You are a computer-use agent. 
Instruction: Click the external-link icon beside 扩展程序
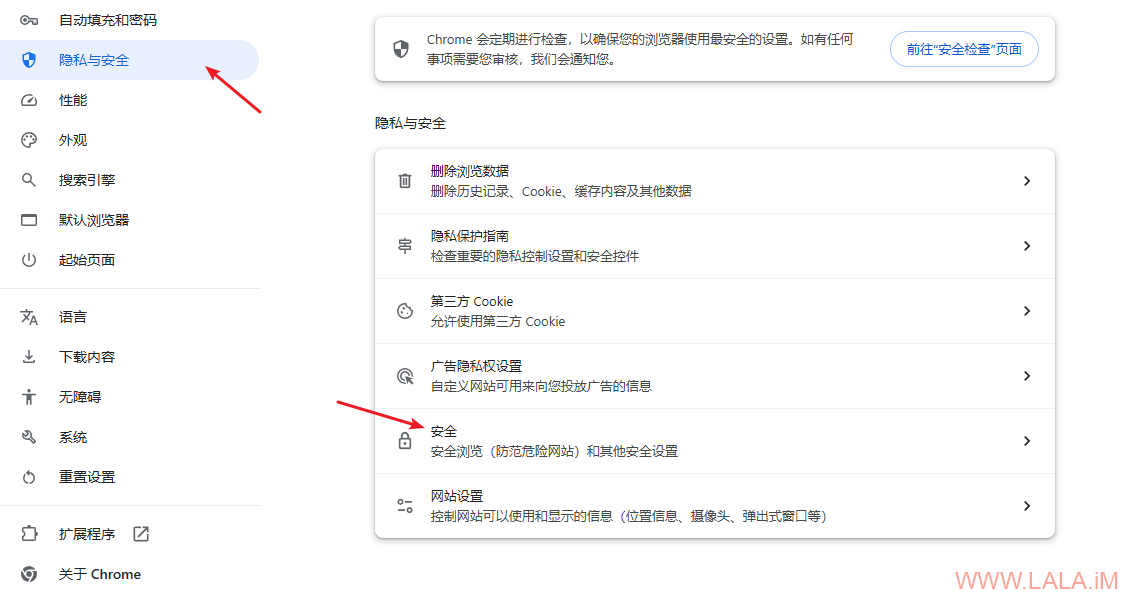coord(141,534)
